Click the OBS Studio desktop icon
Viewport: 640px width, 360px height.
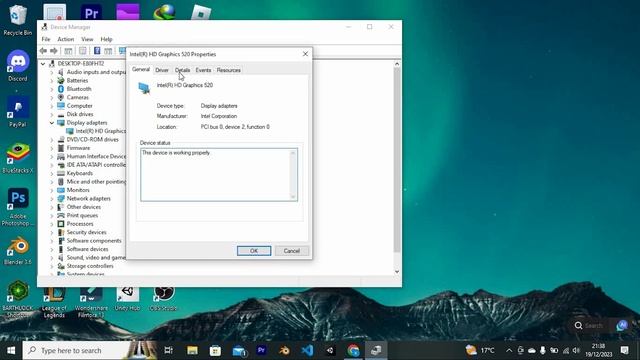tap(163, 299)
